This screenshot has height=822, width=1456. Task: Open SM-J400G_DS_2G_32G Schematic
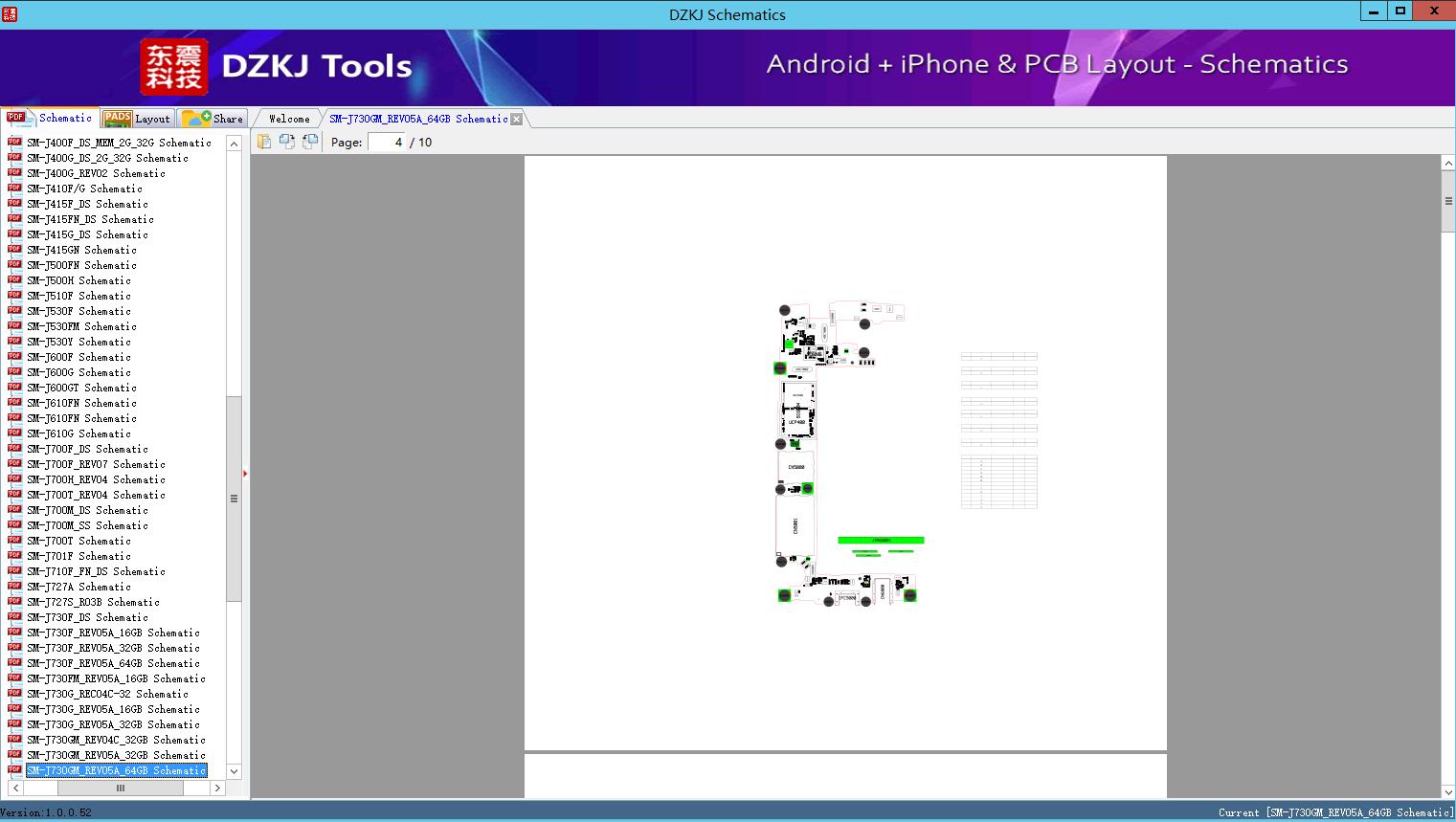tap(107, 158)
